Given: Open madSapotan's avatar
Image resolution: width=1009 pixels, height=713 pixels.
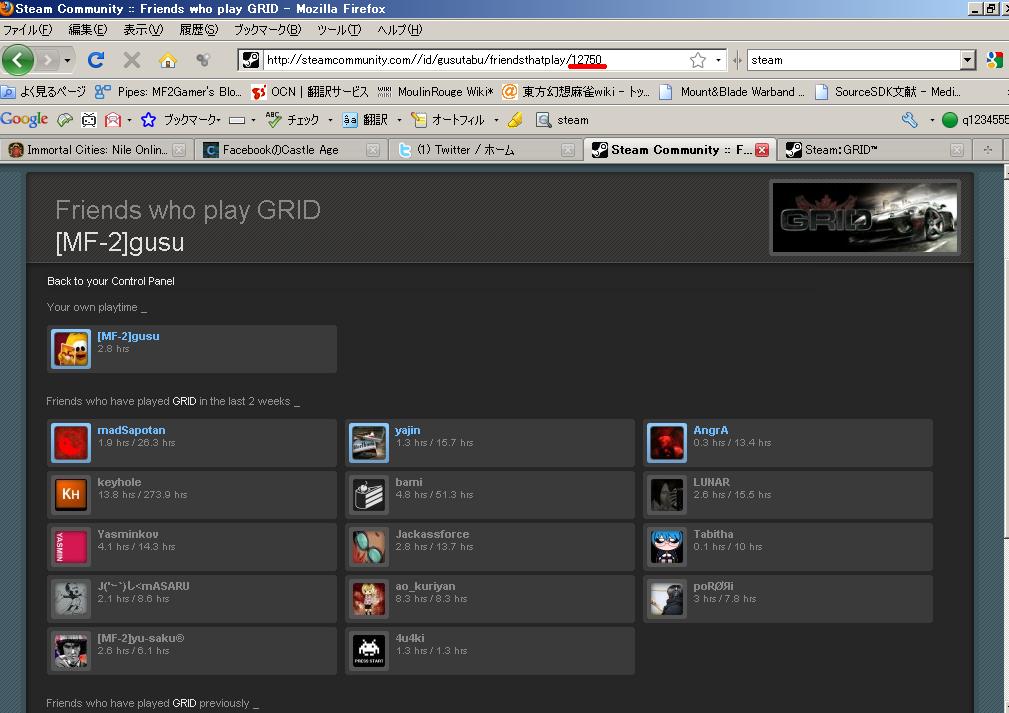Looking at the screenshot, I should coord(71,443).
